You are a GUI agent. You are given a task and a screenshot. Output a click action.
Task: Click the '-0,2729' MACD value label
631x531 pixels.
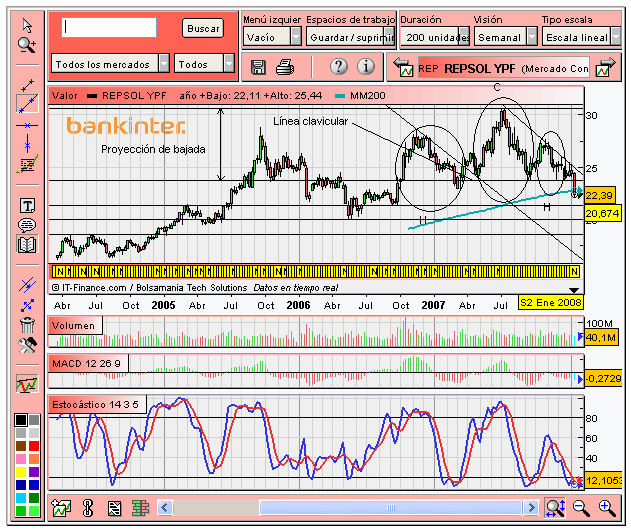pyautogui.click(x=603, y=379)
